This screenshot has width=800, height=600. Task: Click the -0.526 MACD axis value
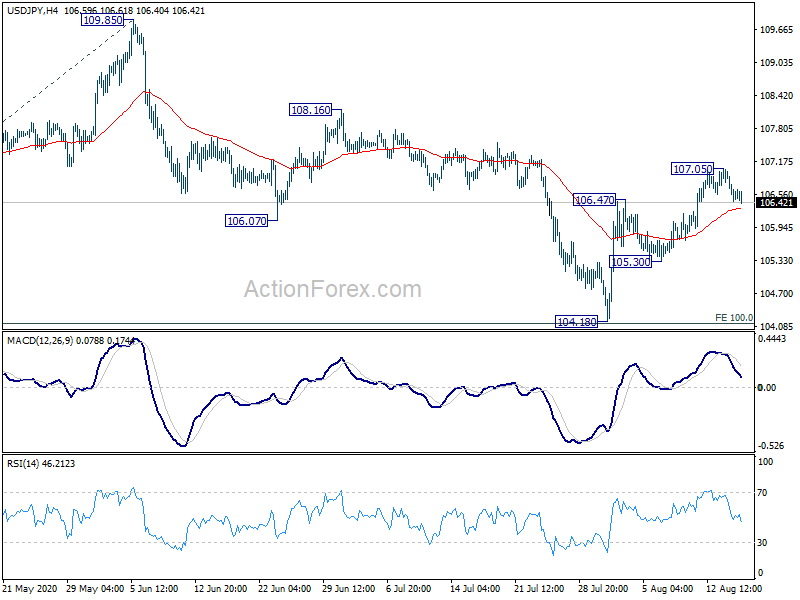coord(771,446)
